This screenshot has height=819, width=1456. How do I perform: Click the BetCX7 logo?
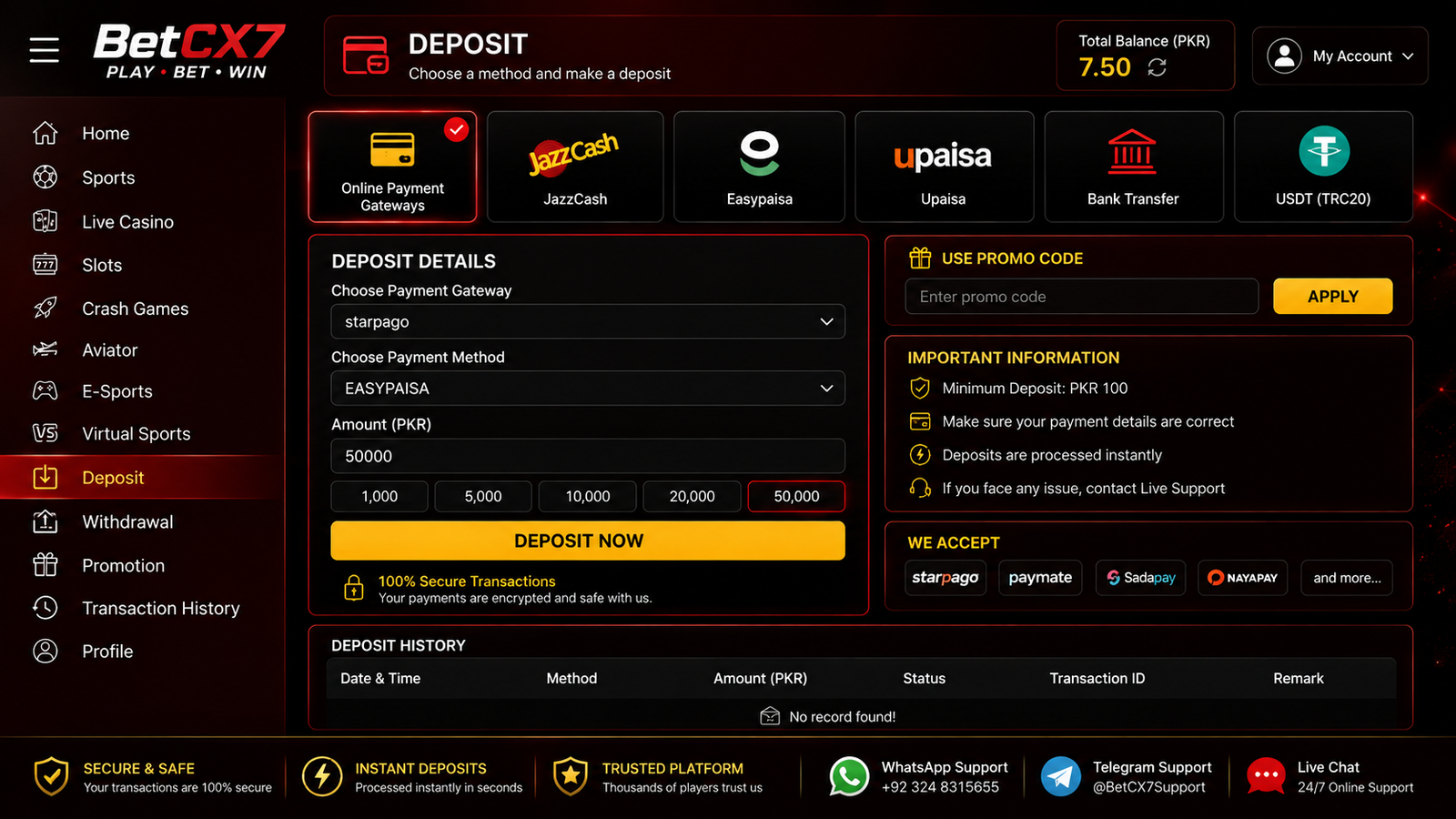(x=188, y=52)
